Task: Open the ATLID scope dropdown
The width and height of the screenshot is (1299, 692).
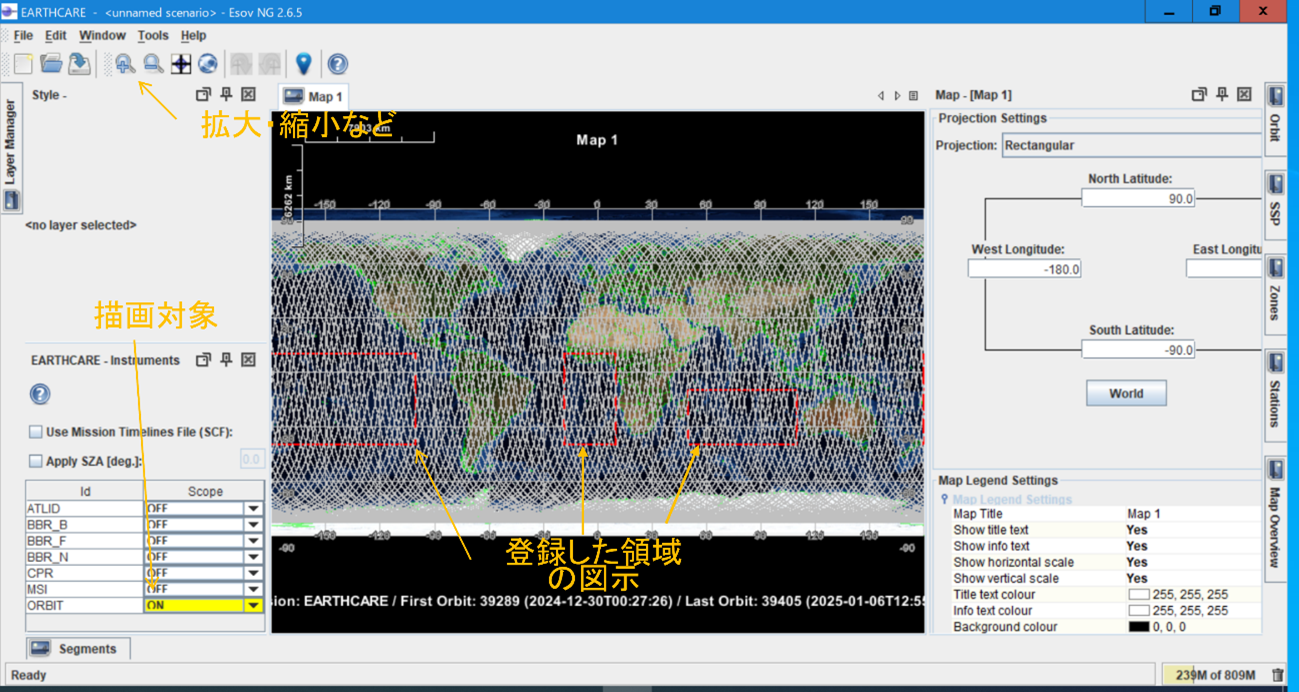Action: click(254, 508)
